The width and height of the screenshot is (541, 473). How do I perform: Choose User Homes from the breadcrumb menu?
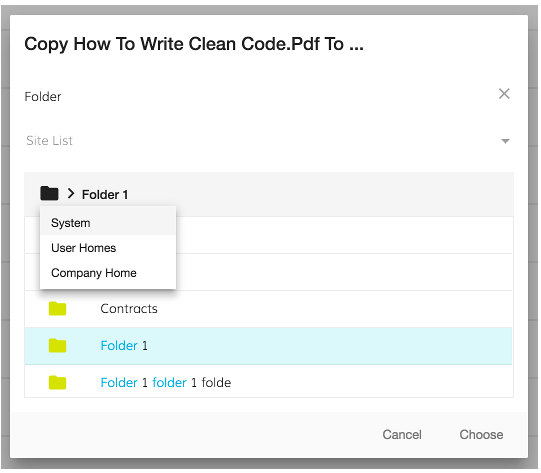click(108, 248)
